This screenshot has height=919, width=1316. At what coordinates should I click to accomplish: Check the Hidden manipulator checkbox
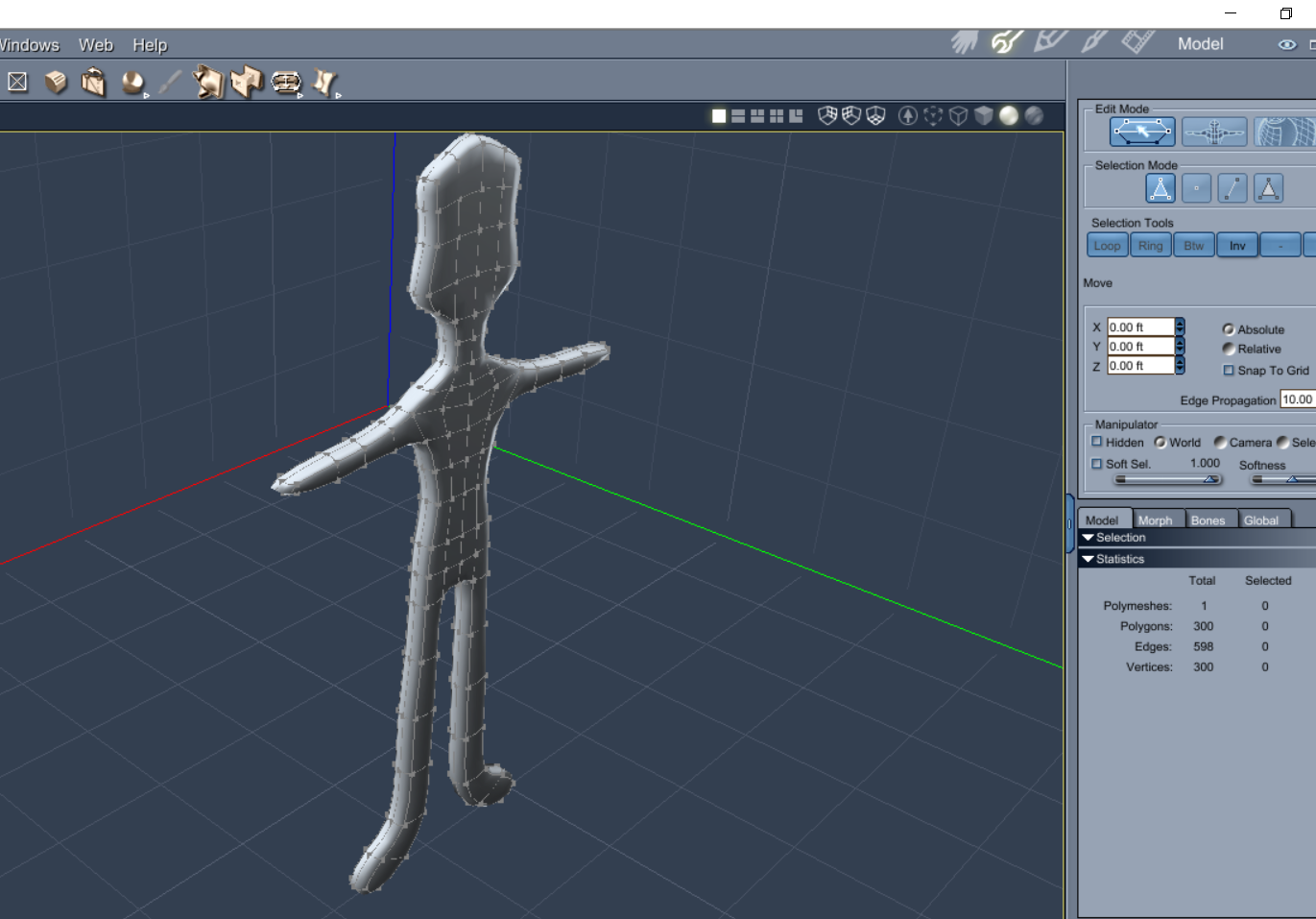coord(1097,442)
